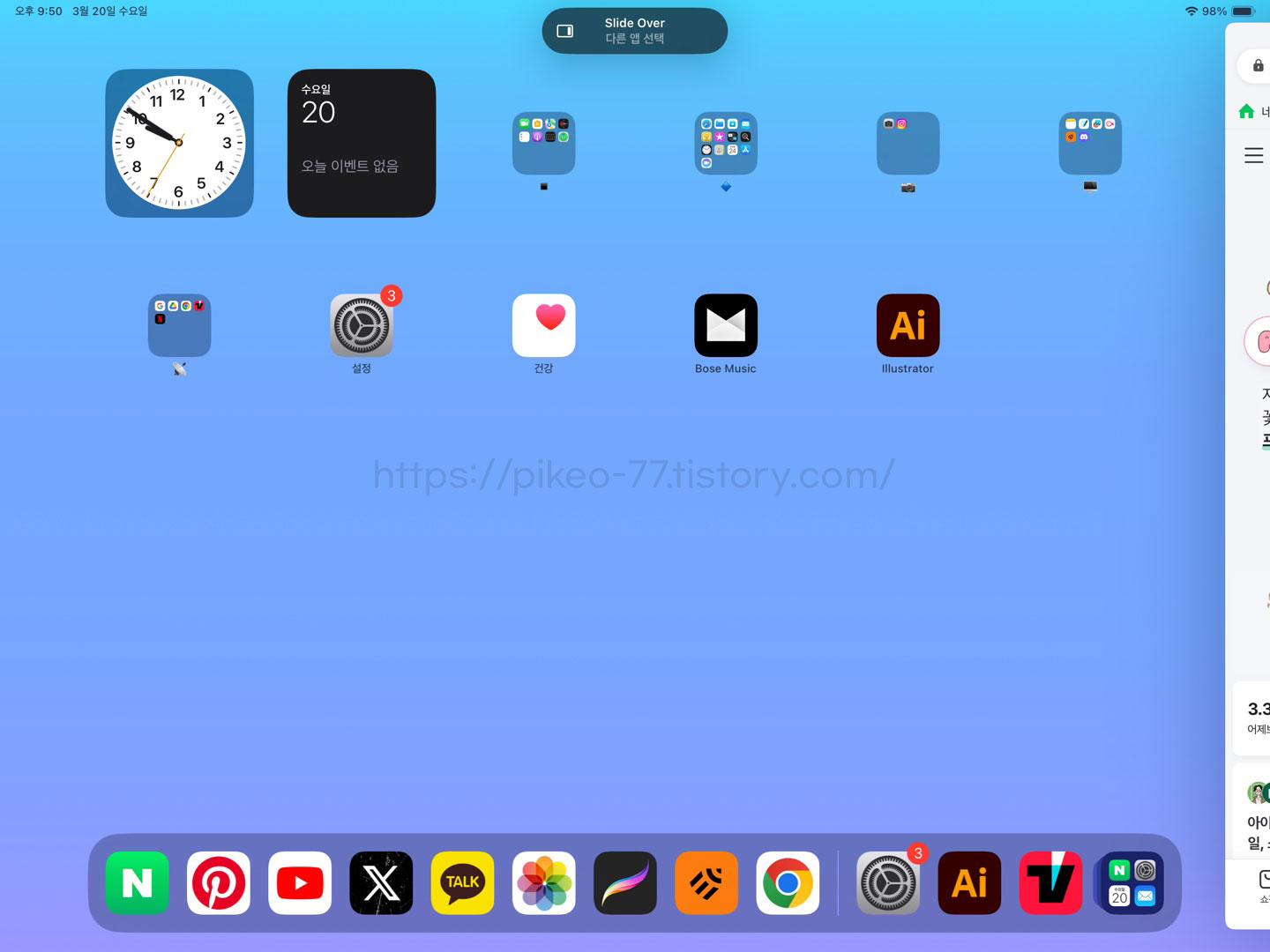Open YouTube app in dock

[300, 882]
